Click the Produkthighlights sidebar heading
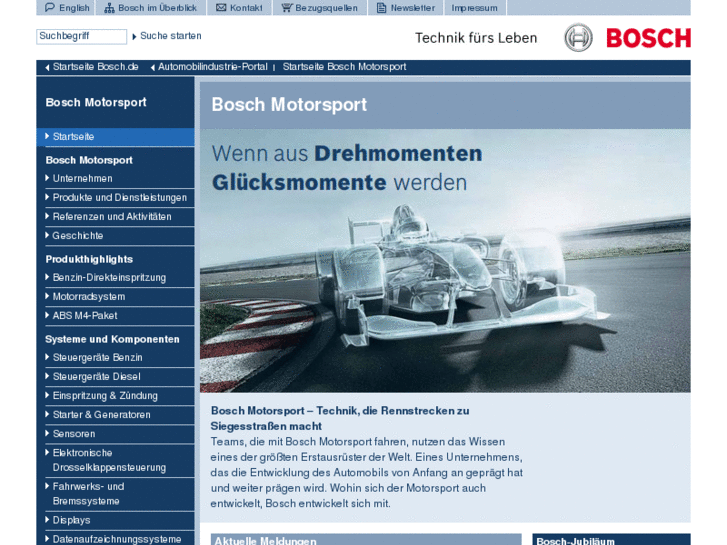 [x=89, y=259]
